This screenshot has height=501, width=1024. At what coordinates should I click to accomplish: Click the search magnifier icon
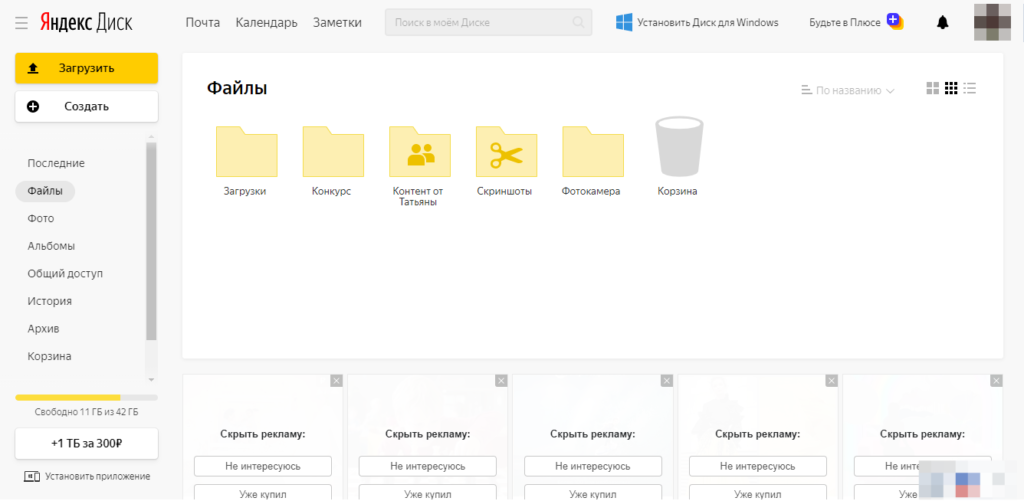578,23
